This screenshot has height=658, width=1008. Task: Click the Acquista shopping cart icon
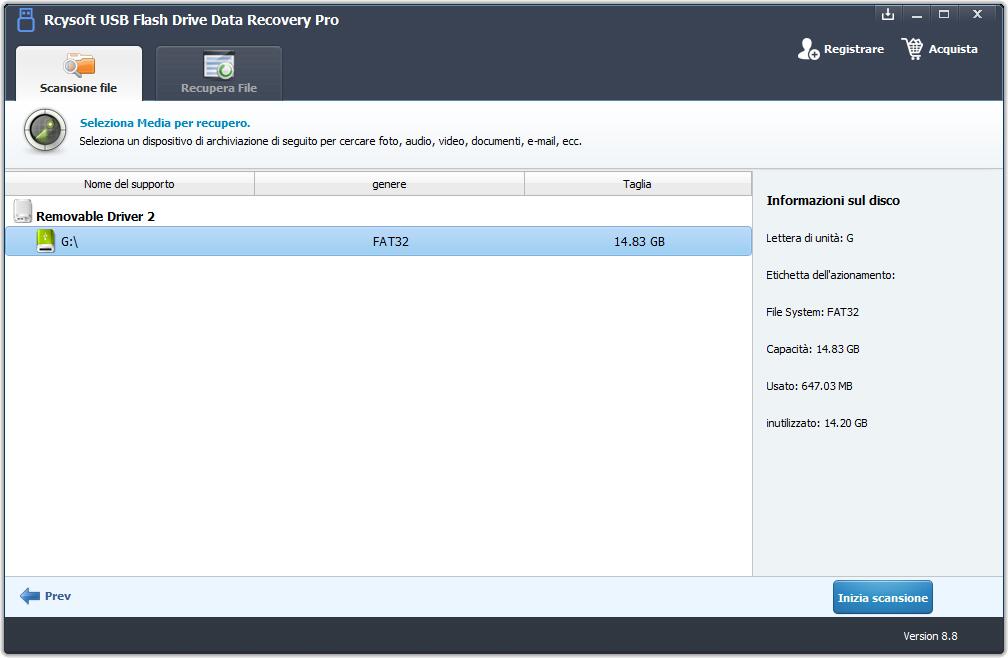[912, 49]
